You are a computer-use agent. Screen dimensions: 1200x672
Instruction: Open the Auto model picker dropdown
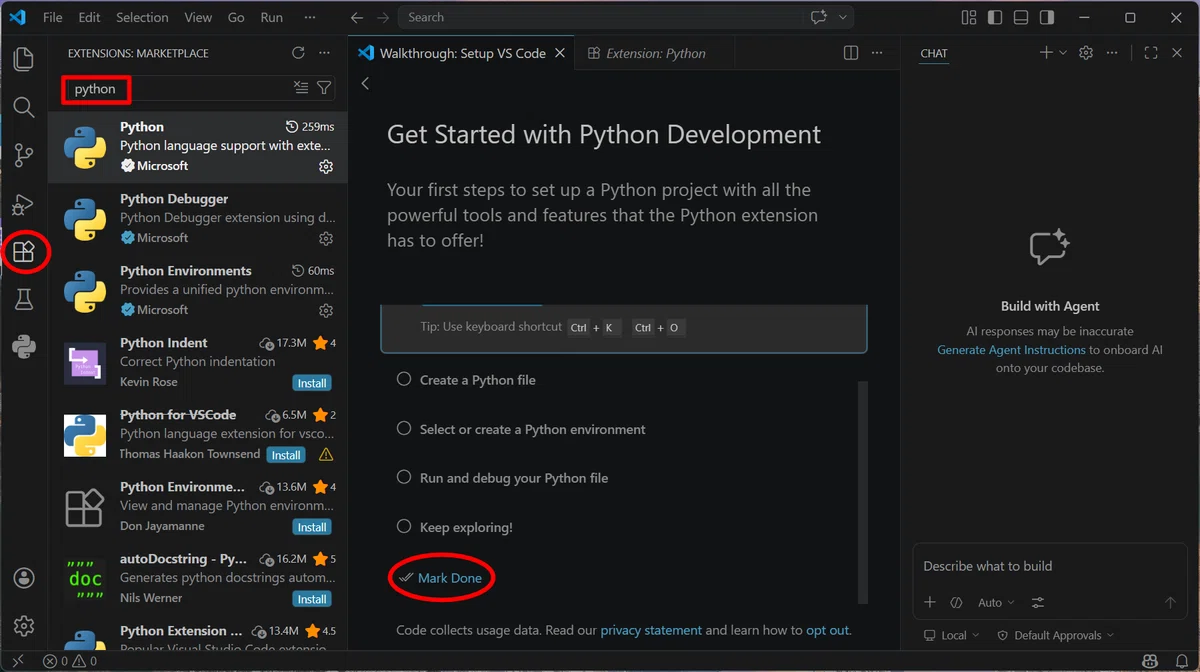pos(996,602)
